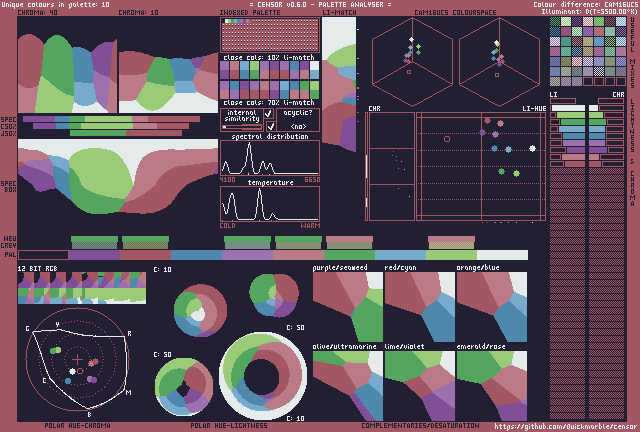Click the '6650' temperature value
640x432 pixels.
[x=312, y=180]
